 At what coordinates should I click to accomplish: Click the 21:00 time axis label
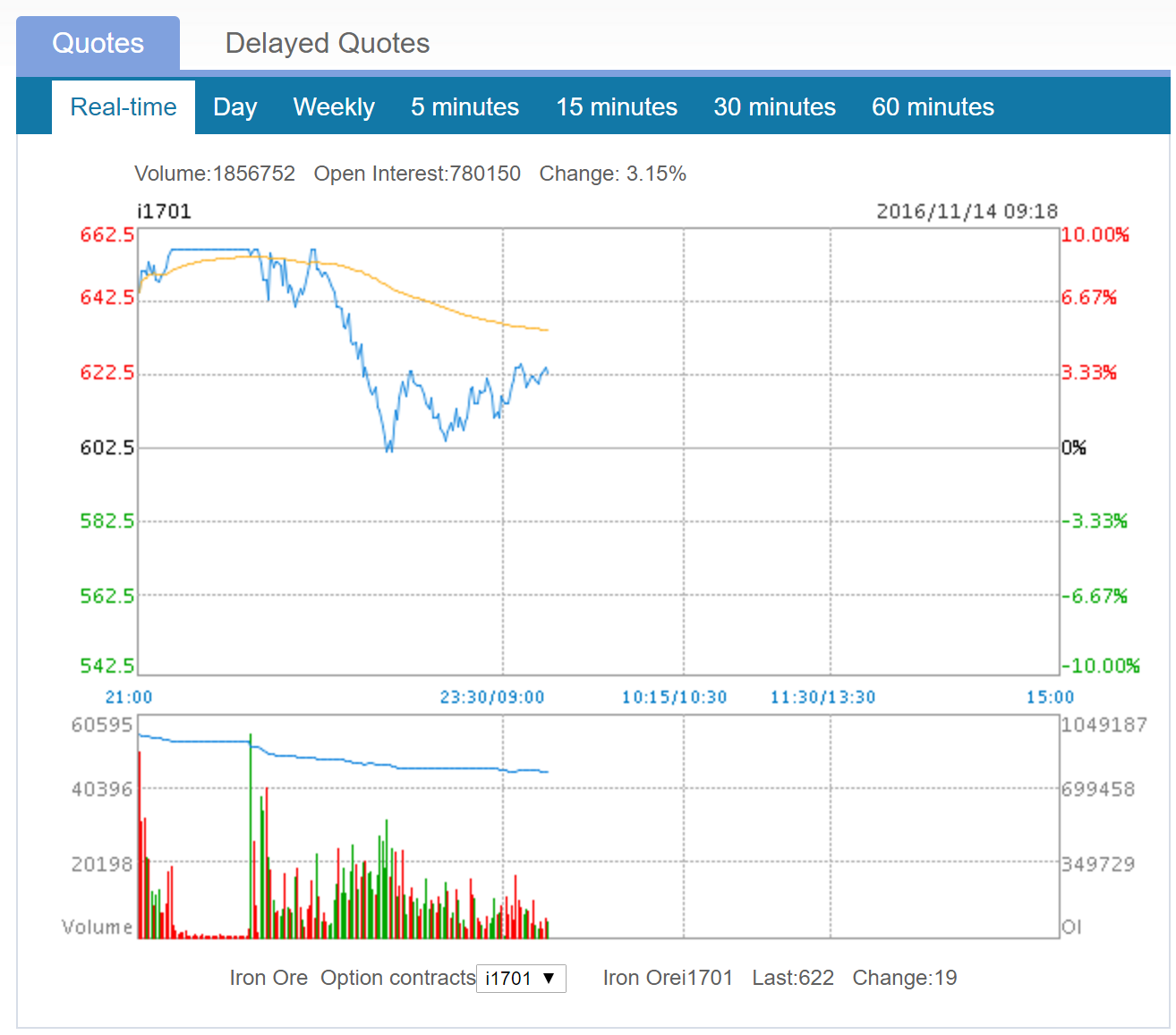coord(129,697)
